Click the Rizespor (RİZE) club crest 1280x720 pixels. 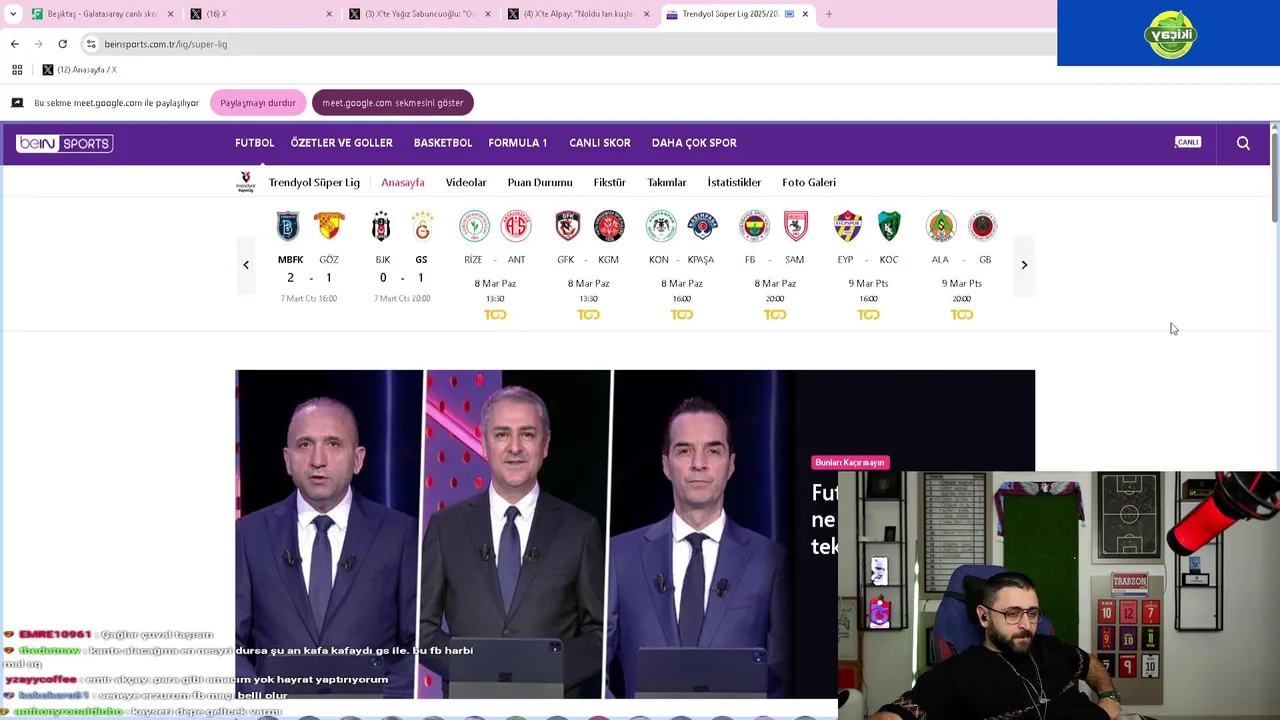[474, 226]
